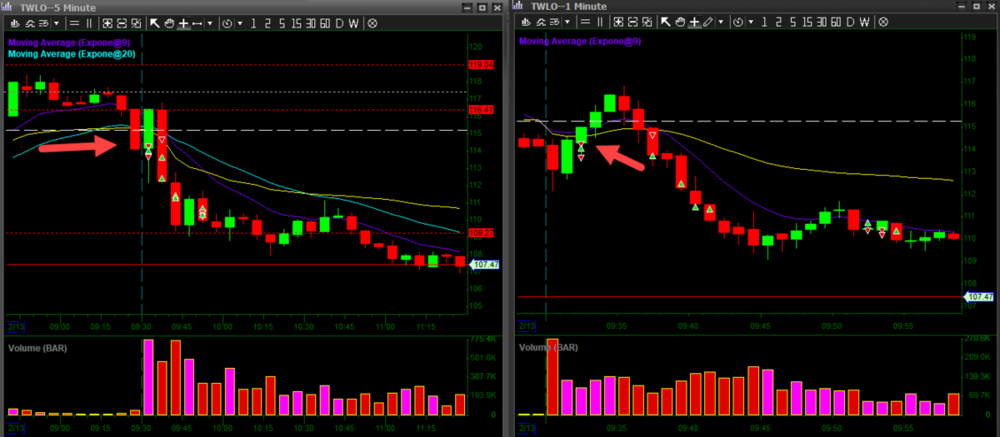Viewport: 1000px width, 437px height.
Task: Click the clock time-range icon in 5 Minute chart
Action: click(x=227, y=22)
